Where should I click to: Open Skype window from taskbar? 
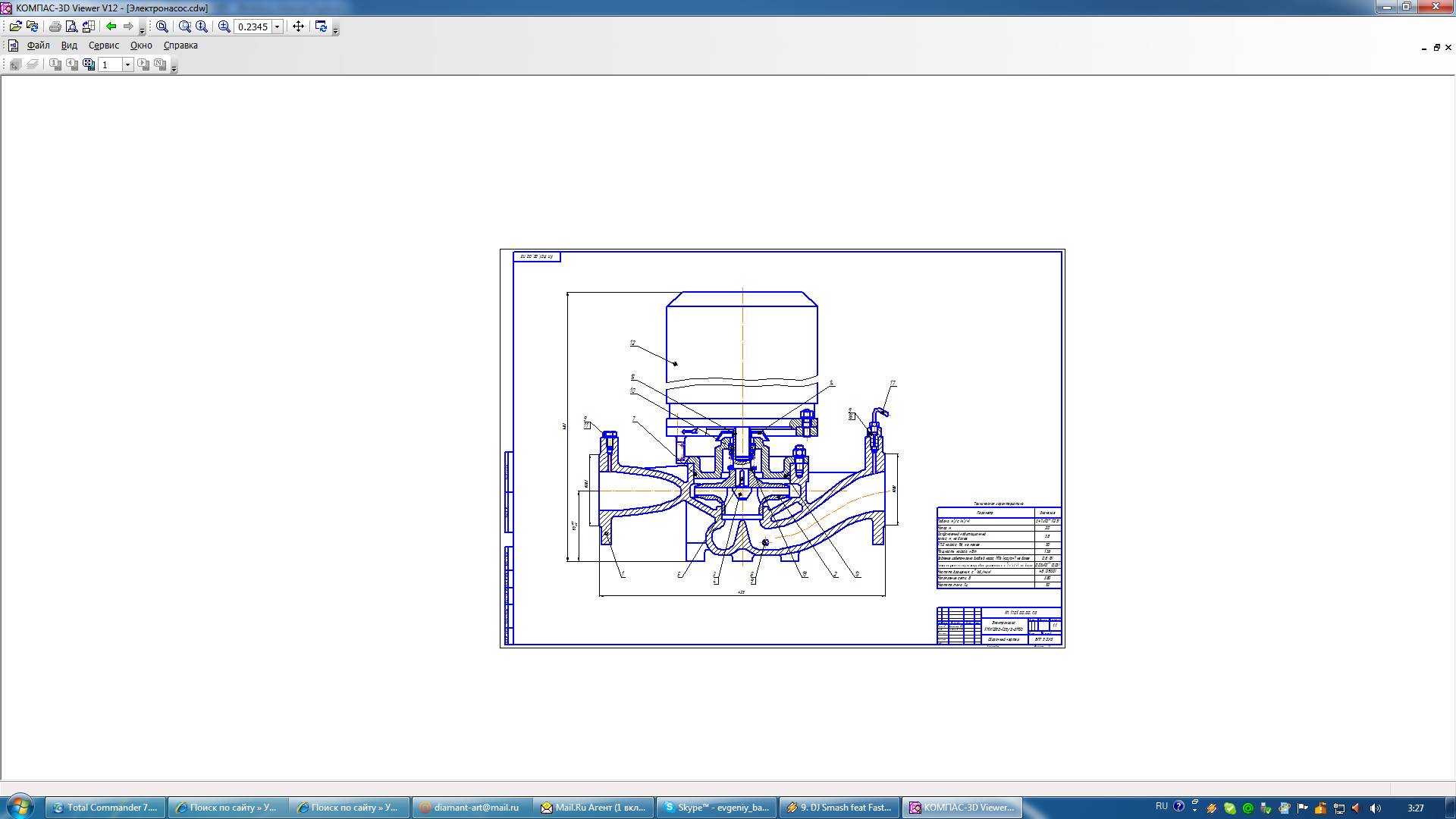[716, 808]
